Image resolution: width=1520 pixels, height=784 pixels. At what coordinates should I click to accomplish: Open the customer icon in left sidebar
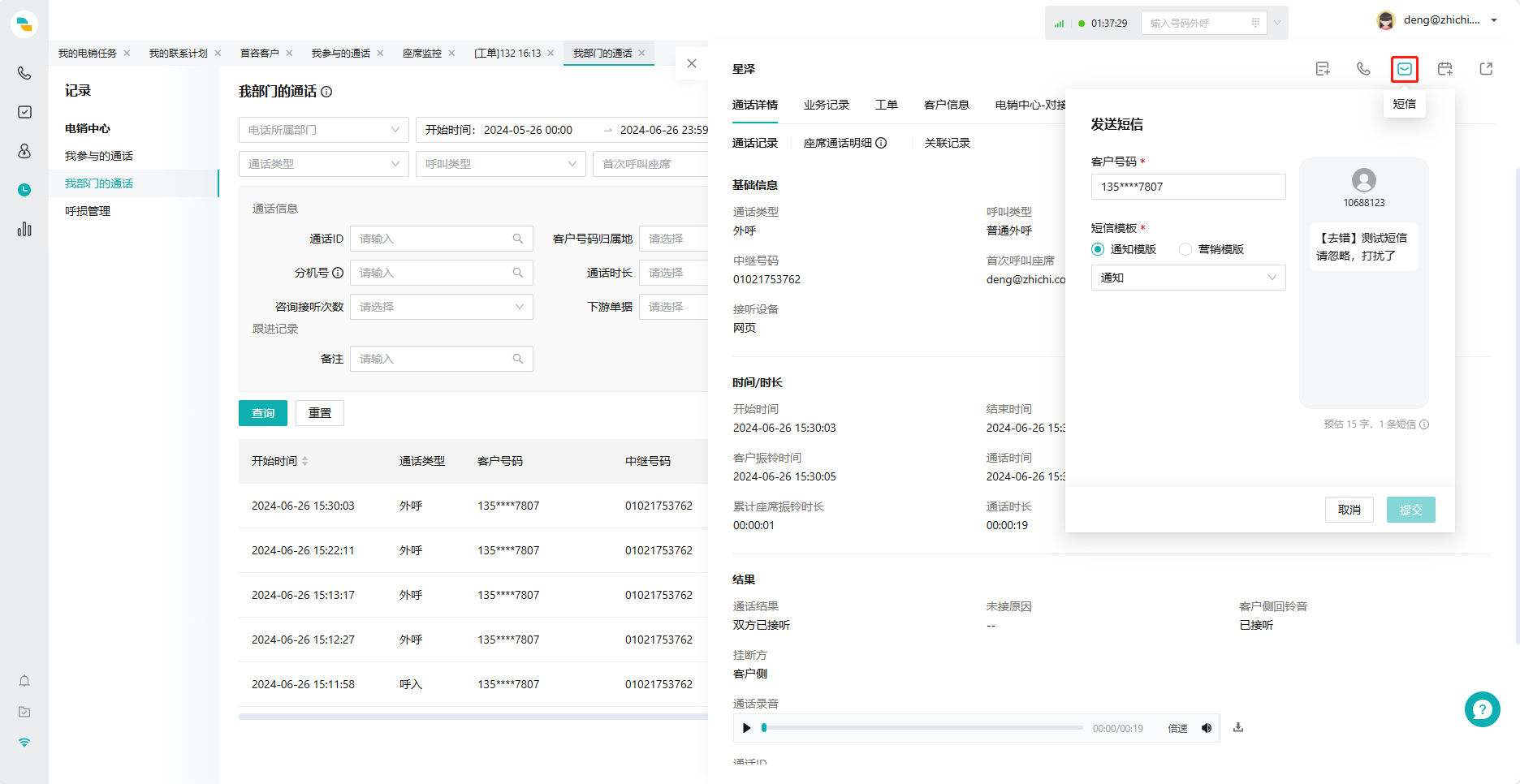pos(24,151)
